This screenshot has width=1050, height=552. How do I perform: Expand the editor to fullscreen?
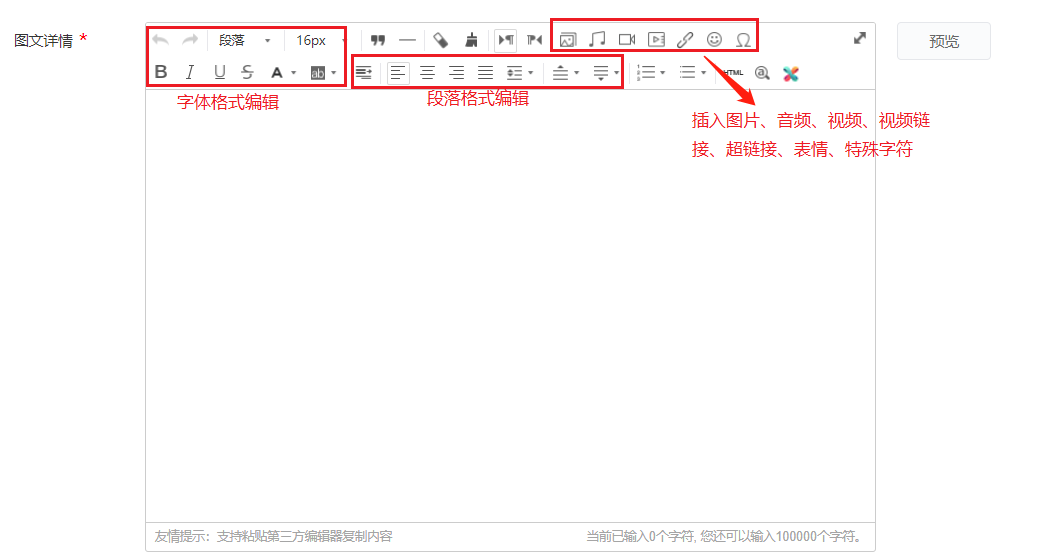coord(859,38)
